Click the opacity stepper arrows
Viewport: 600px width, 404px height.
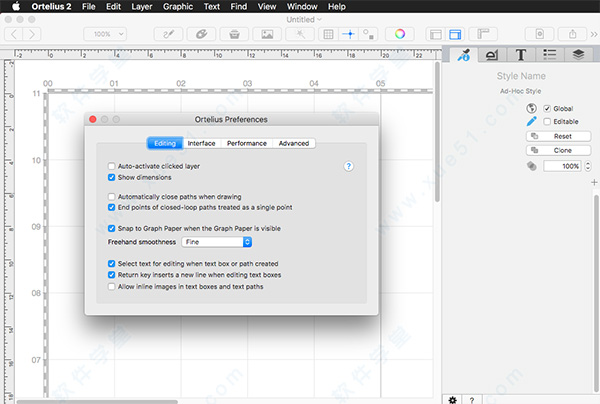click(588, 166)
